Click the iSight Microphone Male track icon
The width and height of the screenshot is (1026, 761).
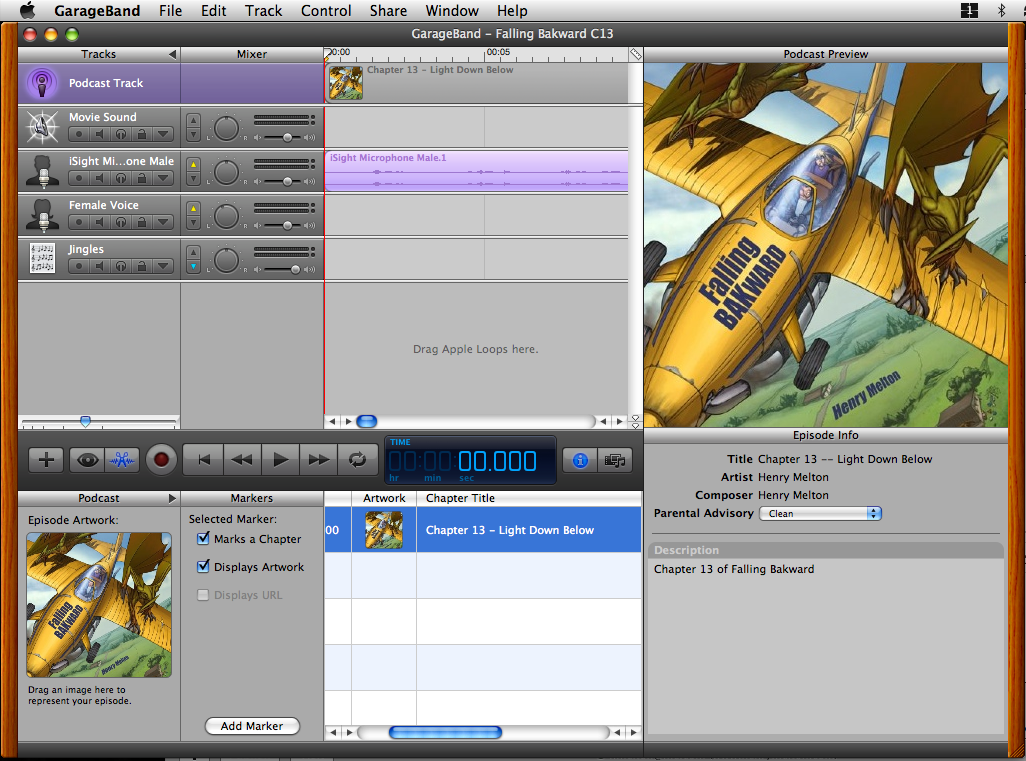click(x=42, y=171)
